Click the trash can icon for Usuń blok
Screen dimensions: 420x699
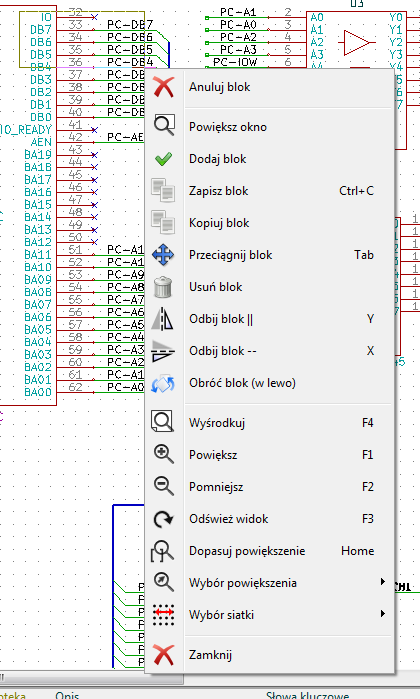click(x=163, y=287)
